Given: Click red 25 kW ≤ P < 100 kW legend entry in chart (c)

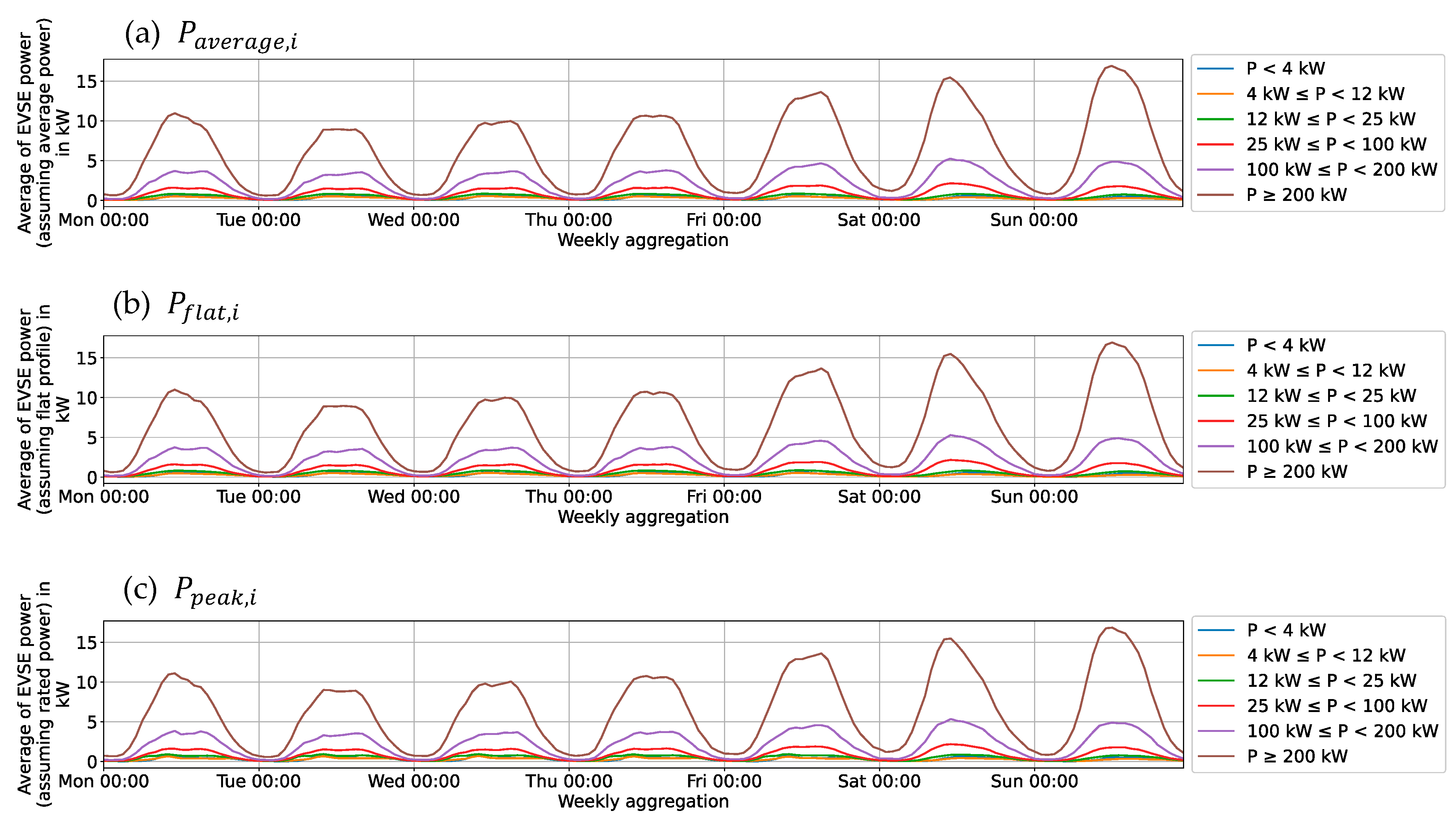Looking at the screenshot, I should [1337, 706].
